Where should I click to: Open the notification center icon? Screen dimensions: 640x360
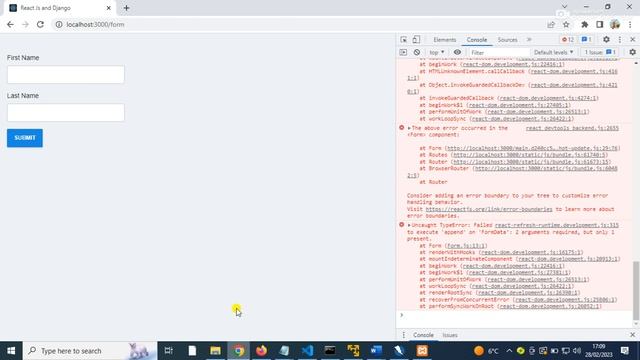(x=625, y=351)
